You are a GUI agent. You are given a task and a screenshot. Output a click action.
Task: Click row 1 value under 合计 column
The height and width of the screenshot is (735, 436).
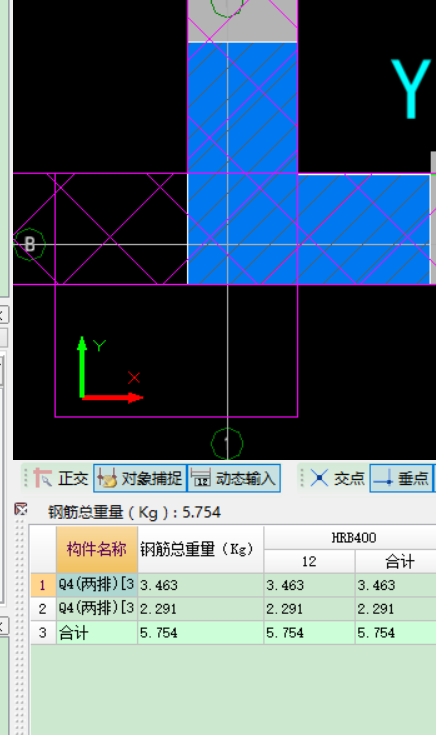396,585
